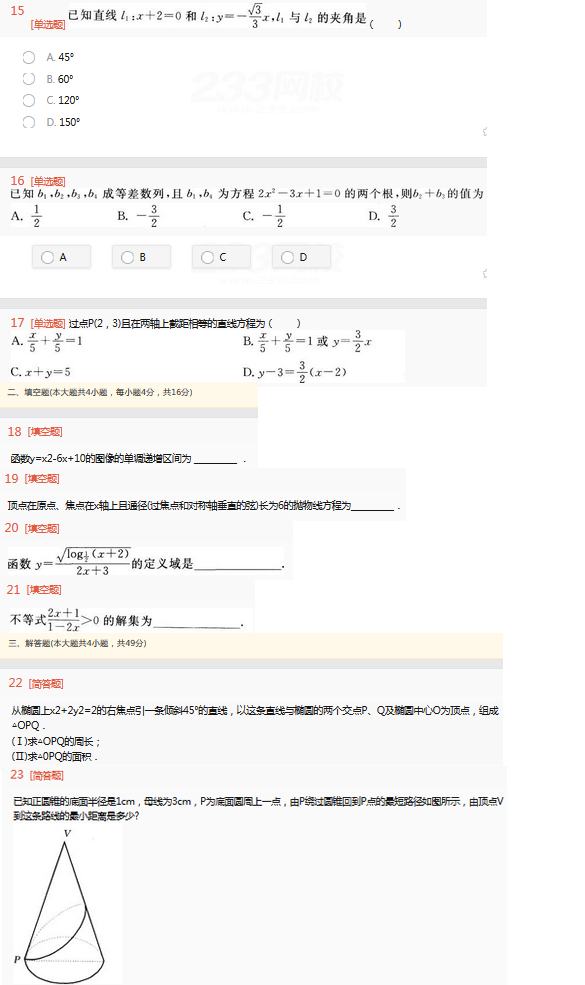Click question number 15
Image resolution: width=585 pixels, height=985 pixels.
pyautogui.click(x=18, y=11)
